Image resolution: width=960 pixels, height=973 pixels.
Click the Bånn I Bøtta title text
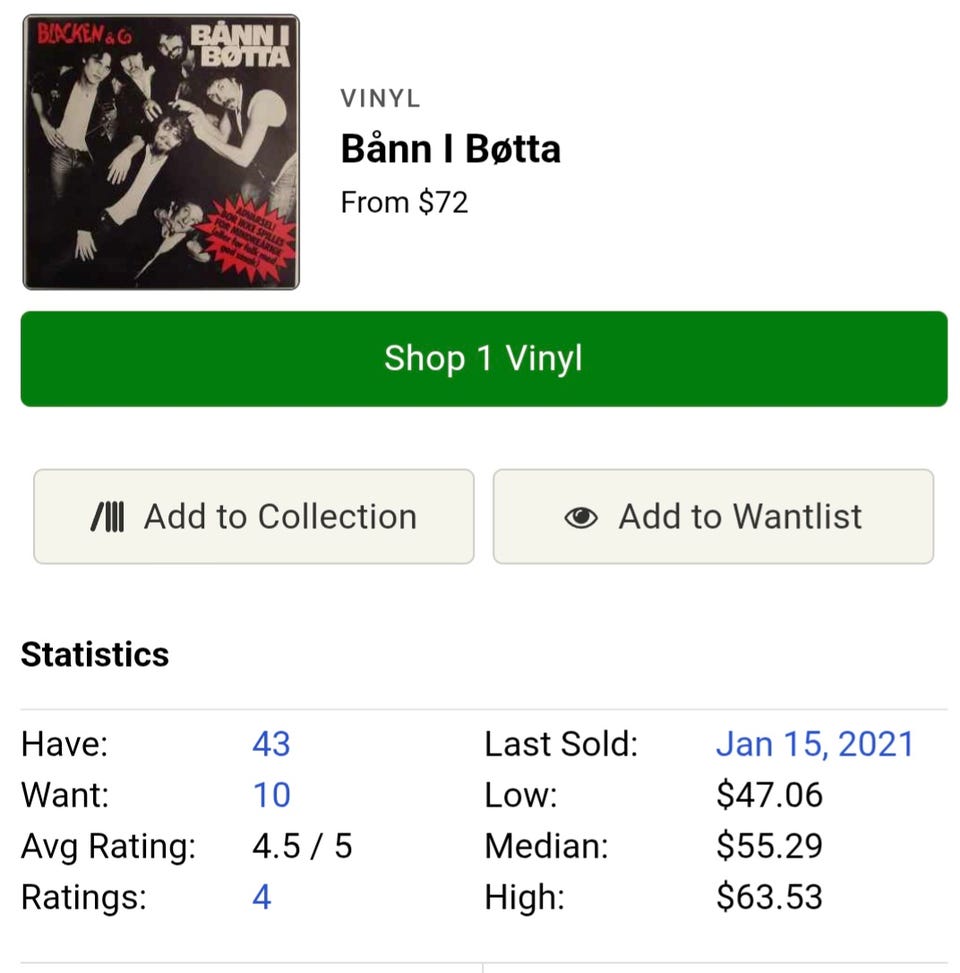tap(450, 150)
